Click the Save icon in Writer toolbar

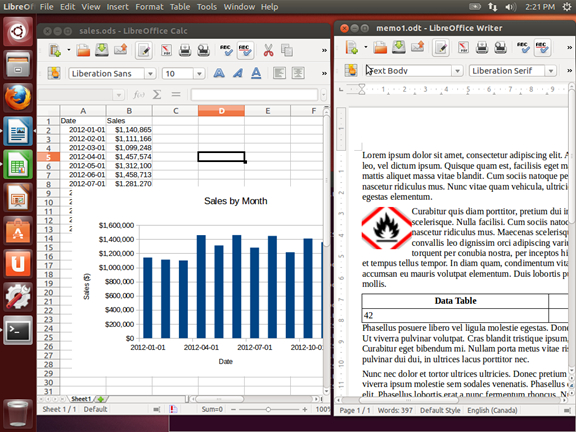pyautogui.click(x=399, y=47)
